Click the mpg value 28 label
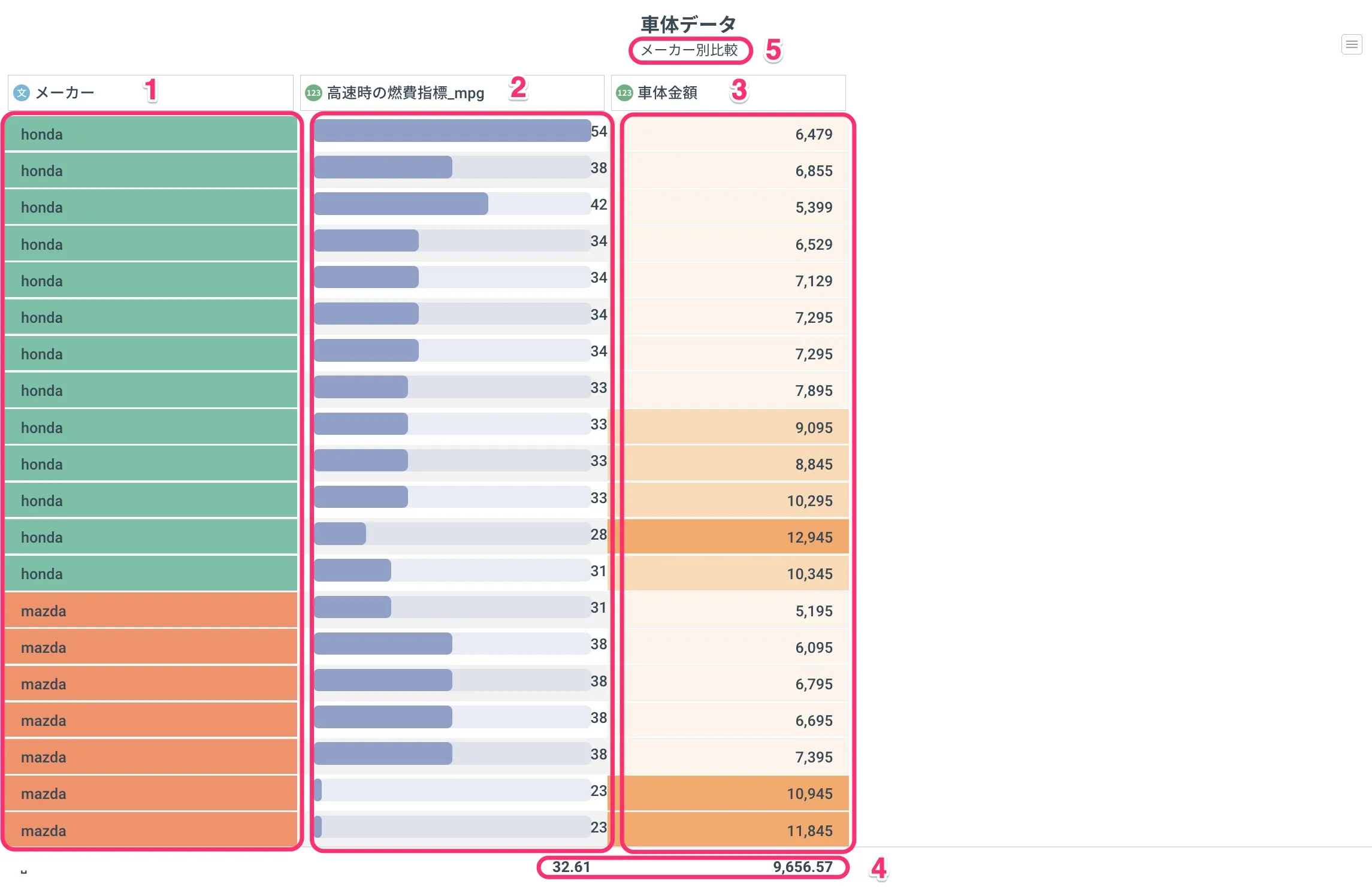The height and width of the screenshot is (893, 1372). [599, 534]
